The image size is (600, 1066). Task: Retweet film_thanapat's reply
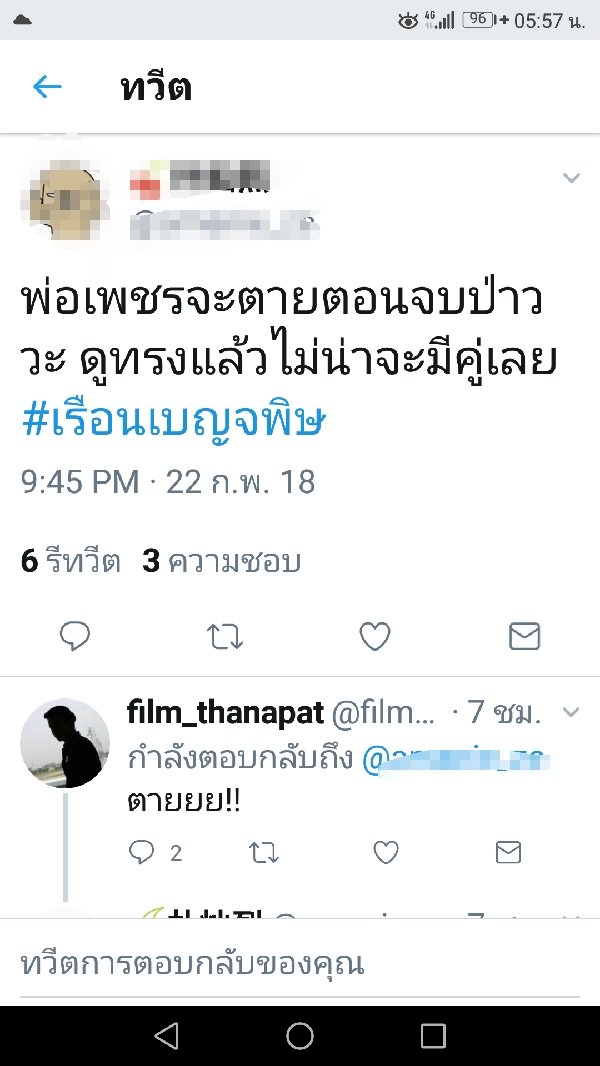[x=264, y=852]
